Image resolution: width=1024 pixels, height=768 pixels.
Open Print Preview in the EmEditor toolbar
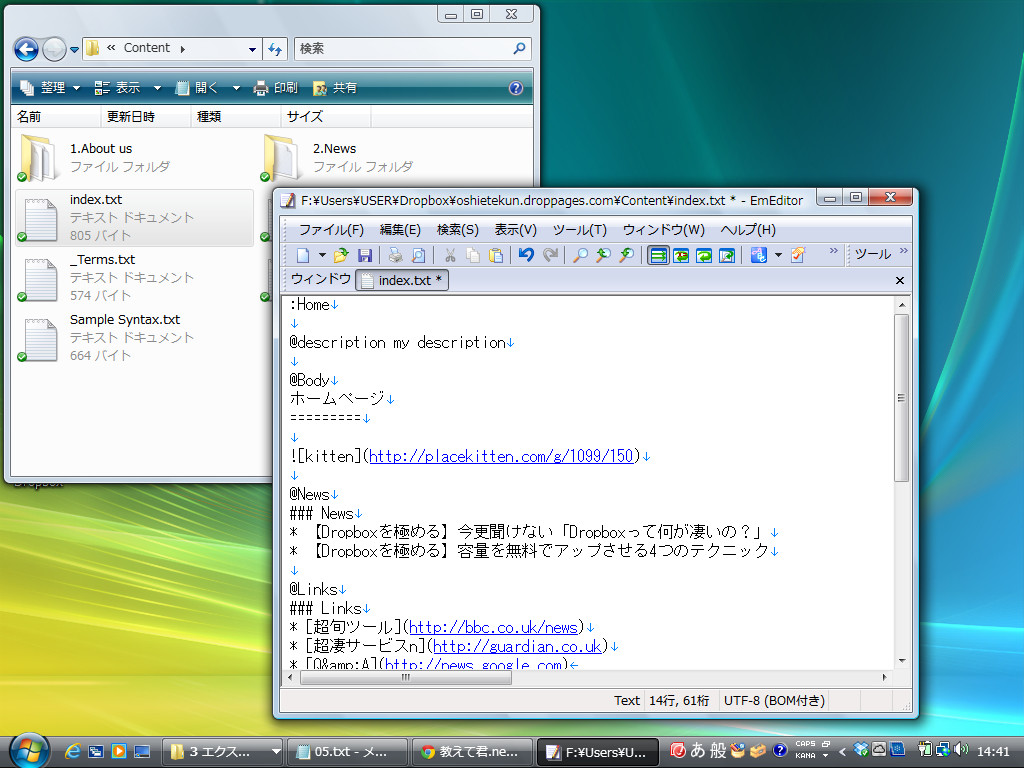coord(419,255)
